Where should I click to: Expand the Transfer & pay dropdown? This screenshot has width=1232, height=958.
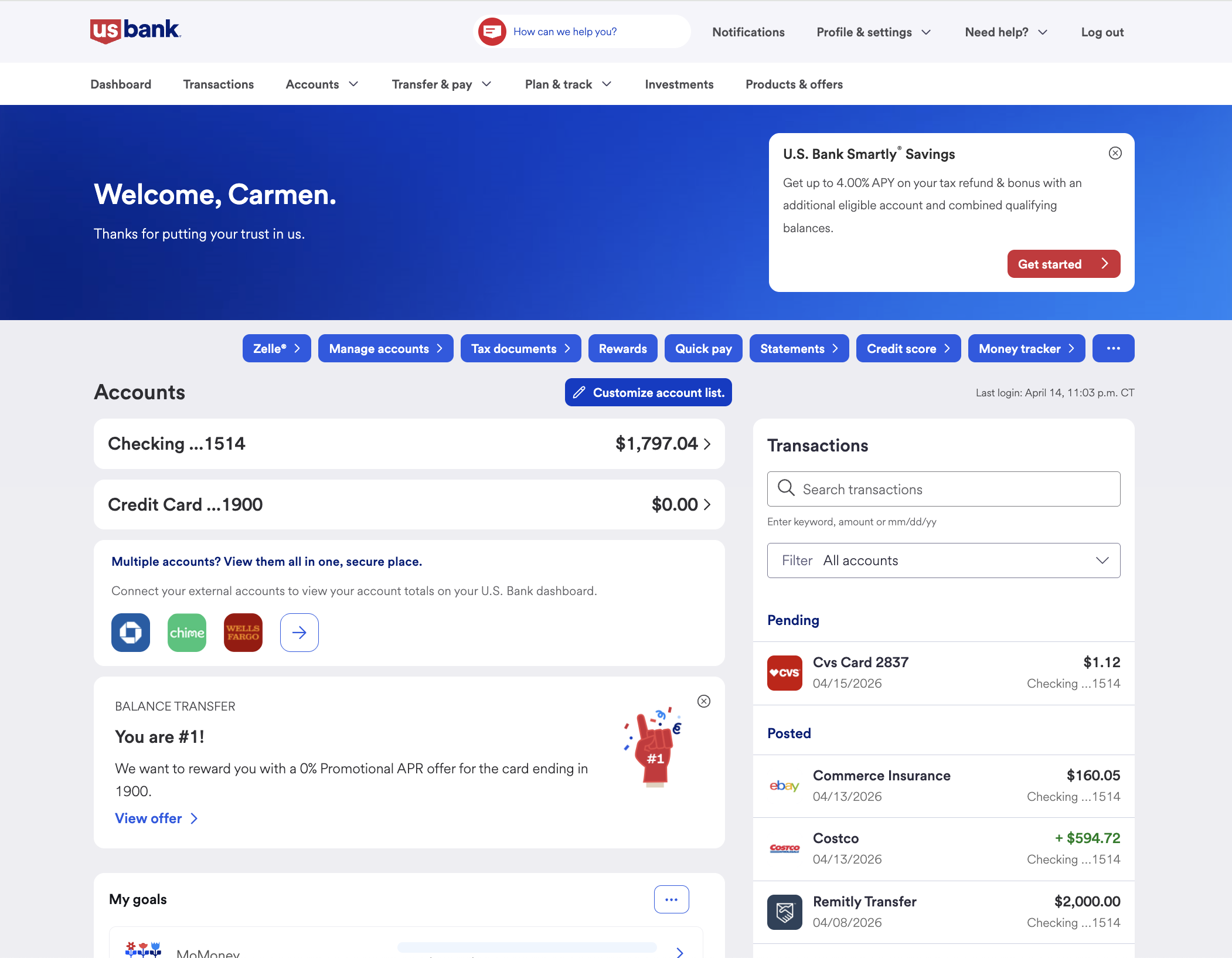point(441,84)
